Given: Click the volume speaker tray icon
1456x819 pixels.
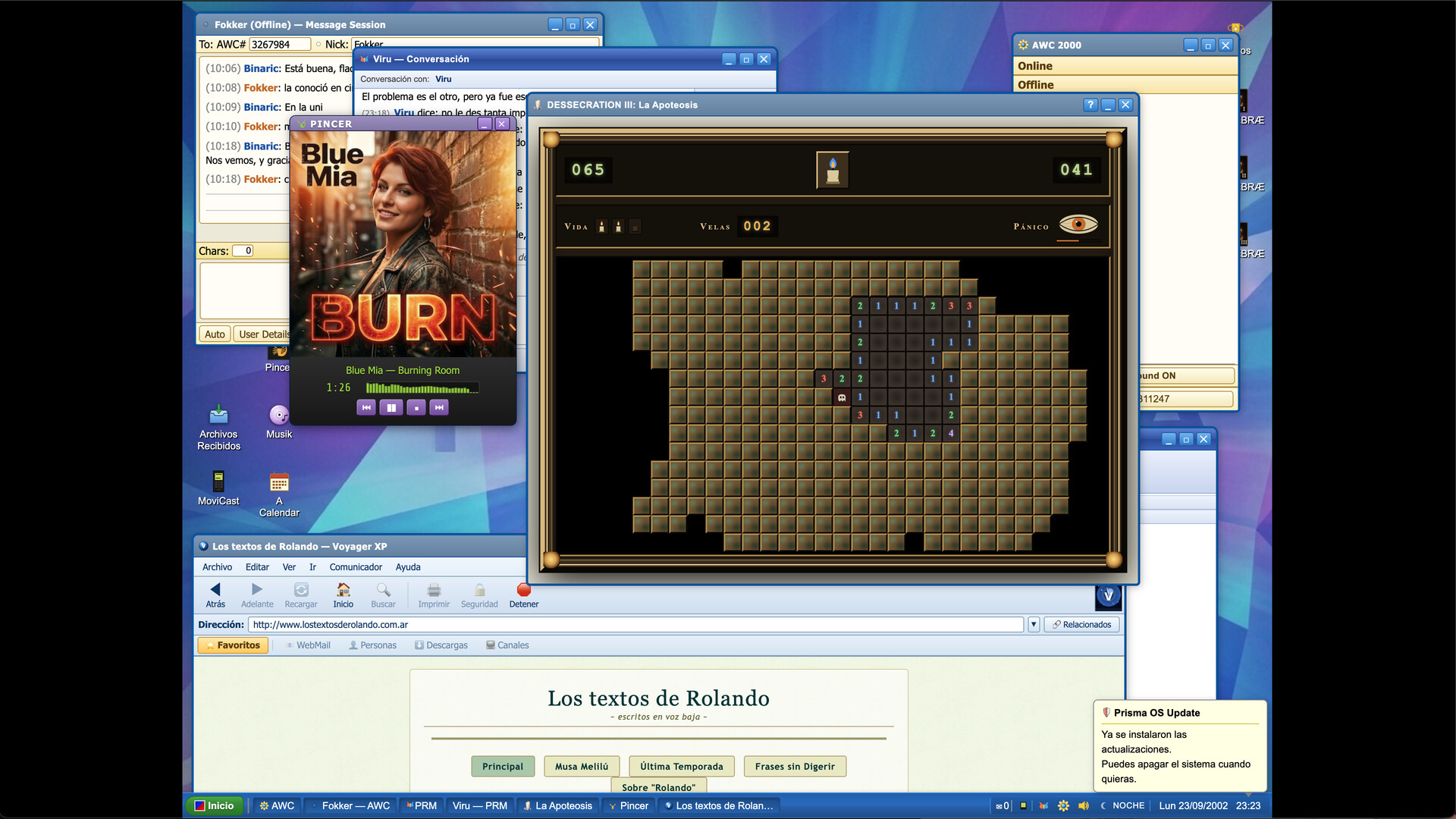Looking at the screenshot, I should tap(1084, 806).
